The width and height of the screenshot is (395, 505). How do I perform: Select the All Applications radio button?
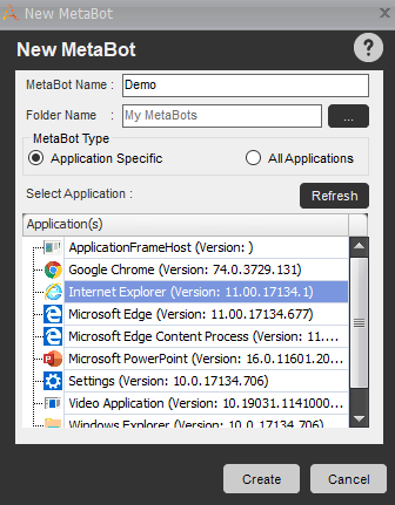point(253,158)
